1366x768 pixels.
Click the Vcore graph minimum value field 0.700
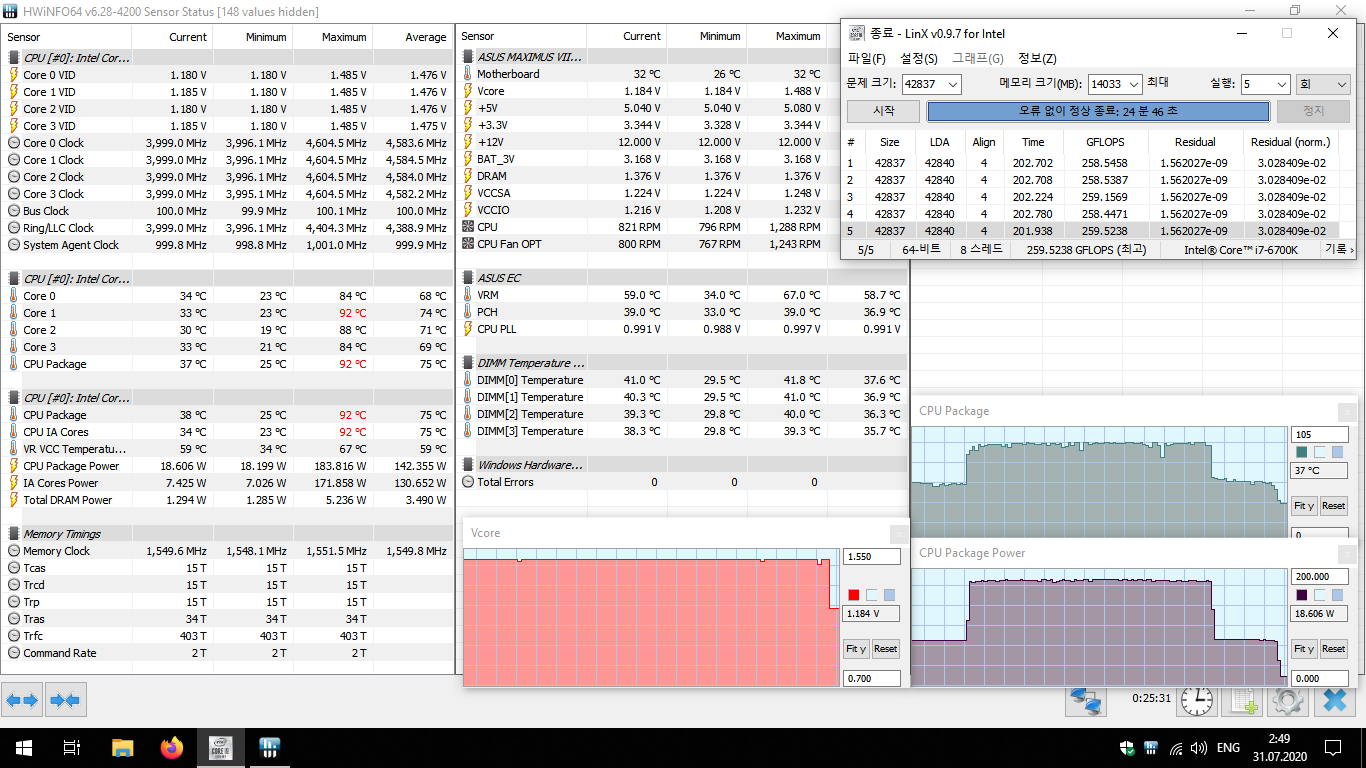[872, 679]
